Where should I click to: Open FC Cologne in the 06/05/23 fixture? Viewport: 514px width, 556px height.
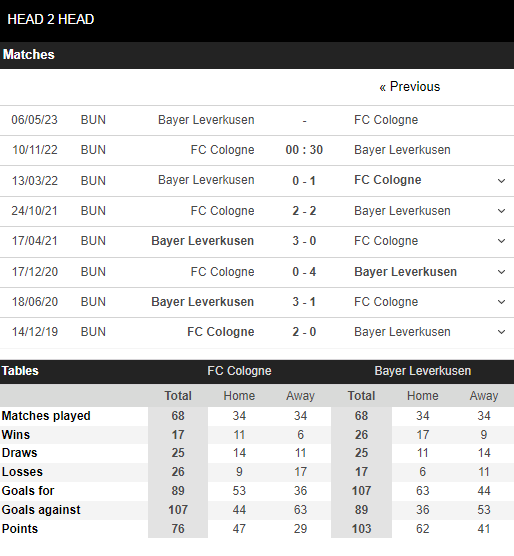coord(386,120)
